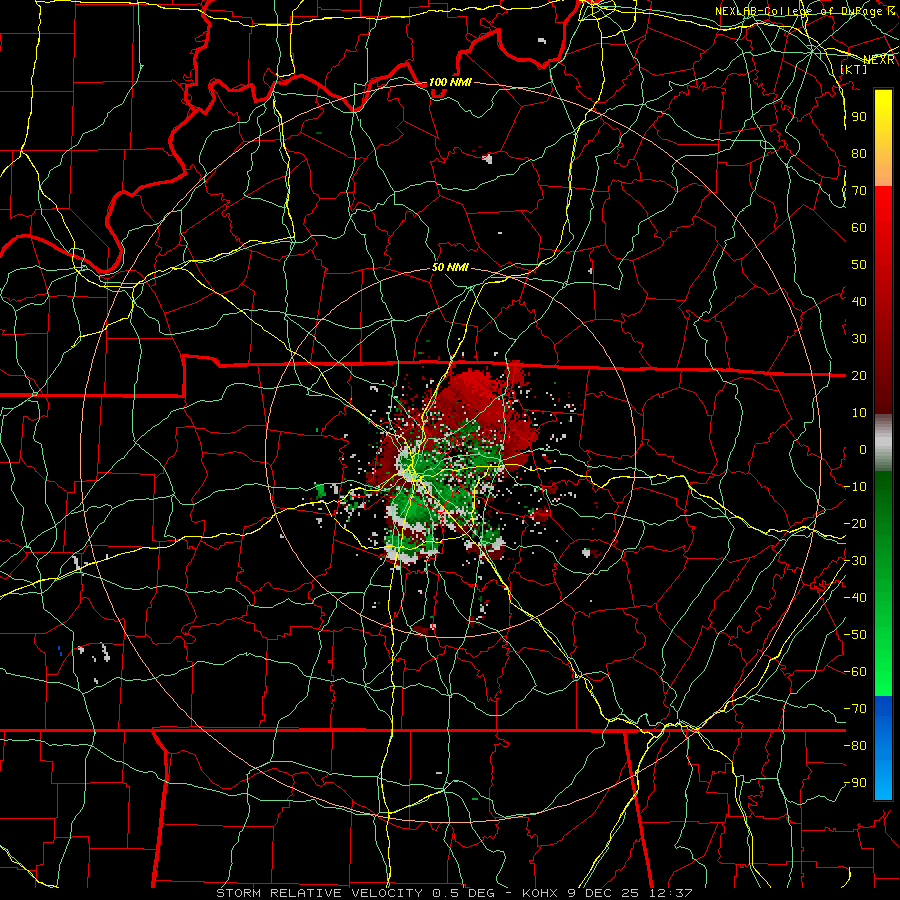Click the "50" value on the velocity scale
The width and height of the screenshot is (900, 900).
point(859,265)
